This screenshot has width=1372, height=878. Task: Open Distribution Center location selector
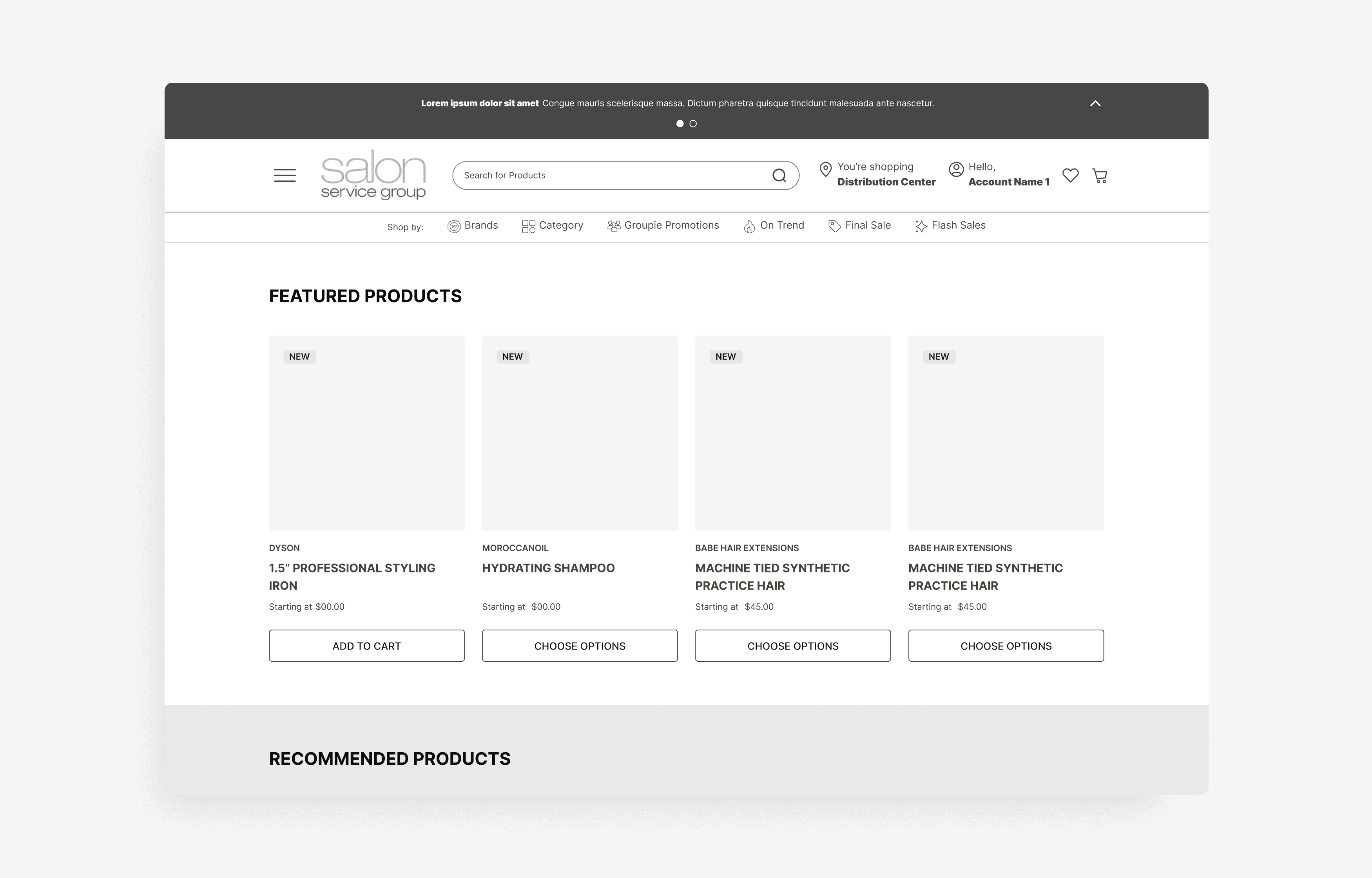(x=886, y=182)
